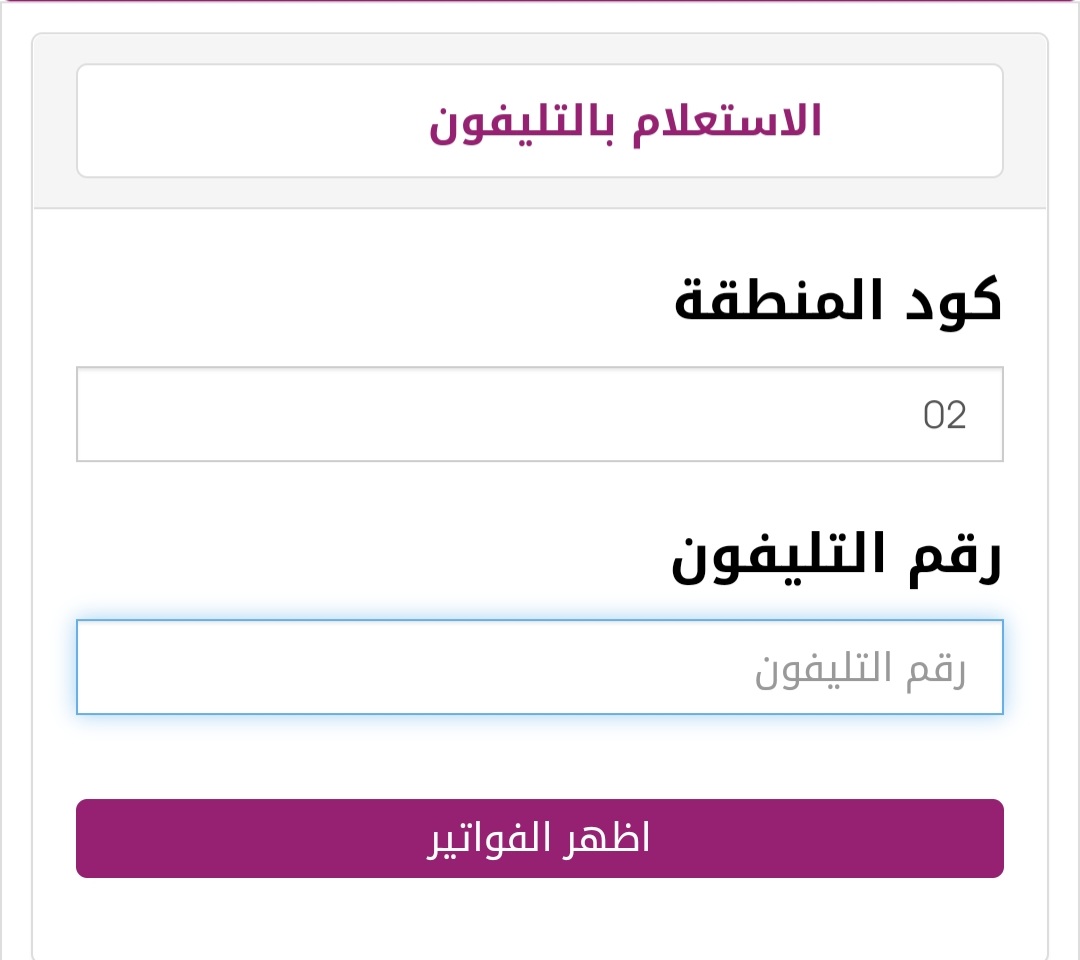
Task: Click the word بالتليفون in the heading
Action: pyautogui.click(x=521, y=123)
